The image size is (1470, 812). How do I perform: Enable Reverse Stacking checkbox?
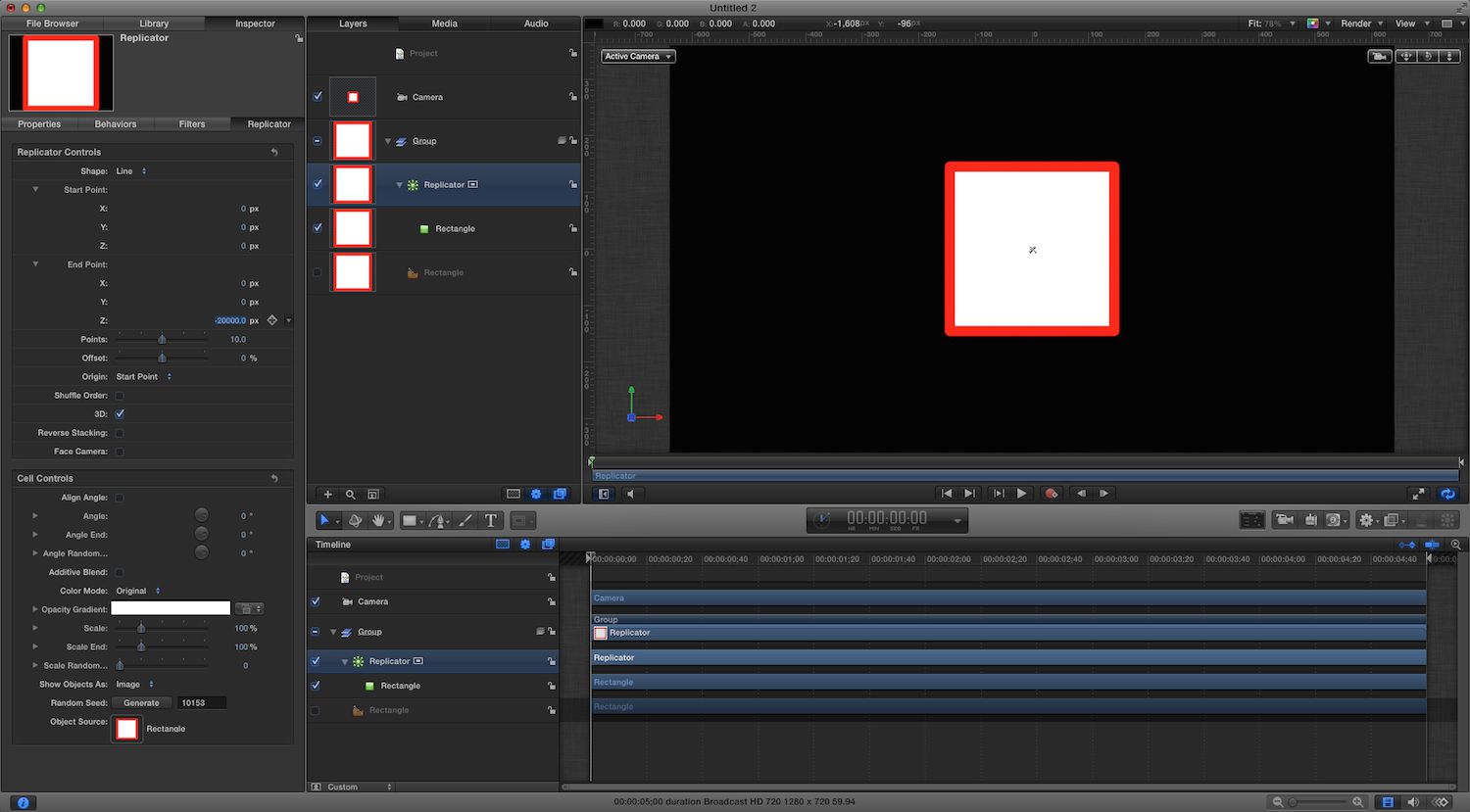point(120,433)
